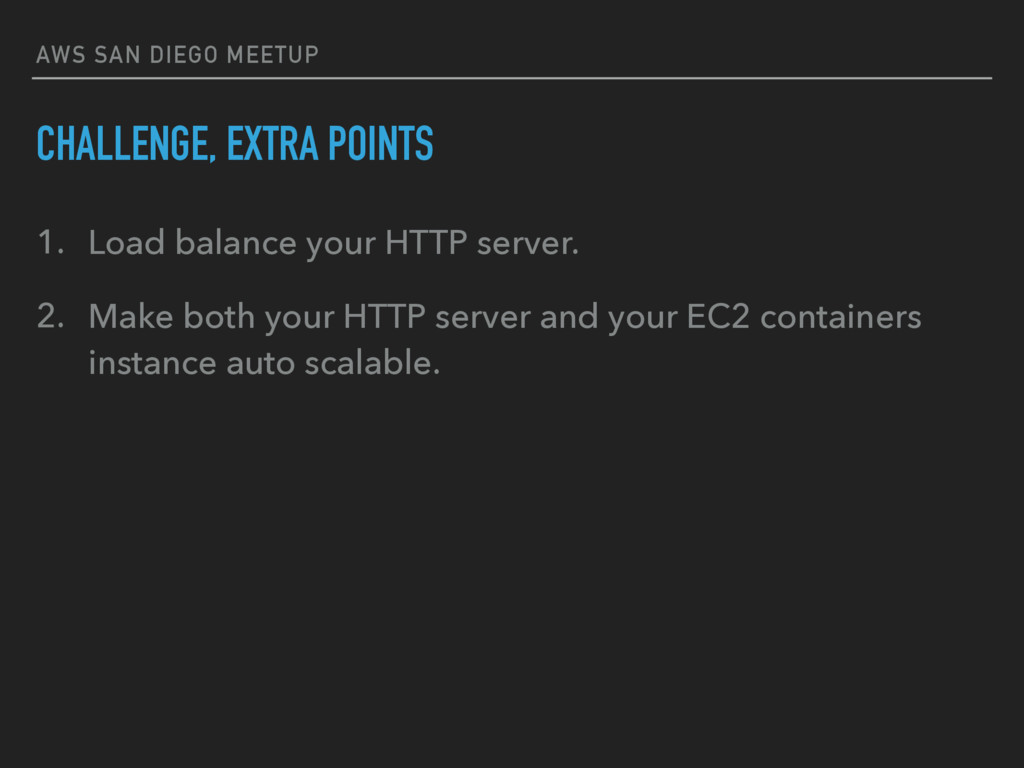Click the AWS SAN DIEGO MEETUP header text
This screenshot has width=1024, height=768.
click(x=178, y=55)
